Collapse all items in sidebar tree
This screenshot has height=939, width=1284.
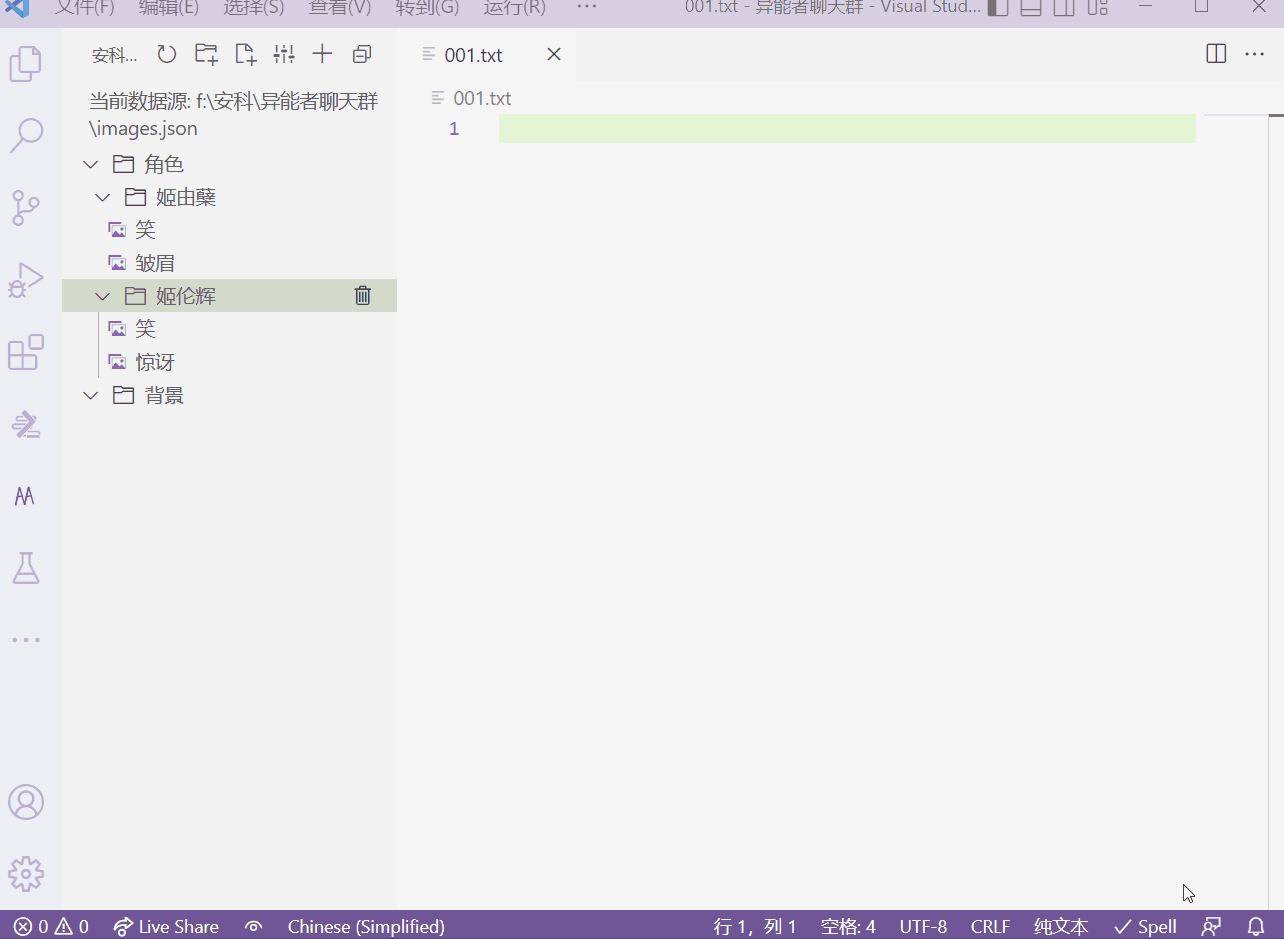click(x=362, y=54)
